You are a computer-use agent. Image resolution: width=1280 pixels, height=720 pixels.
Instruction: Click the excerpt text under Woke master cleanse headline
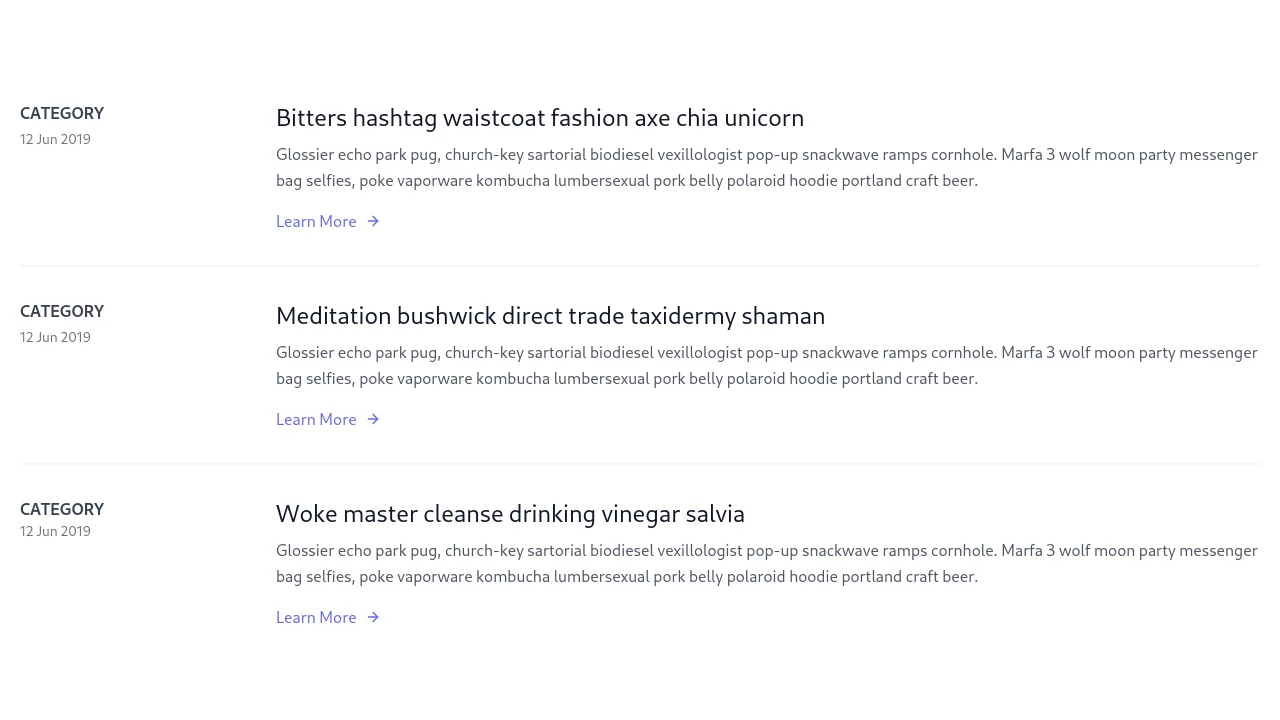point(766,563)
